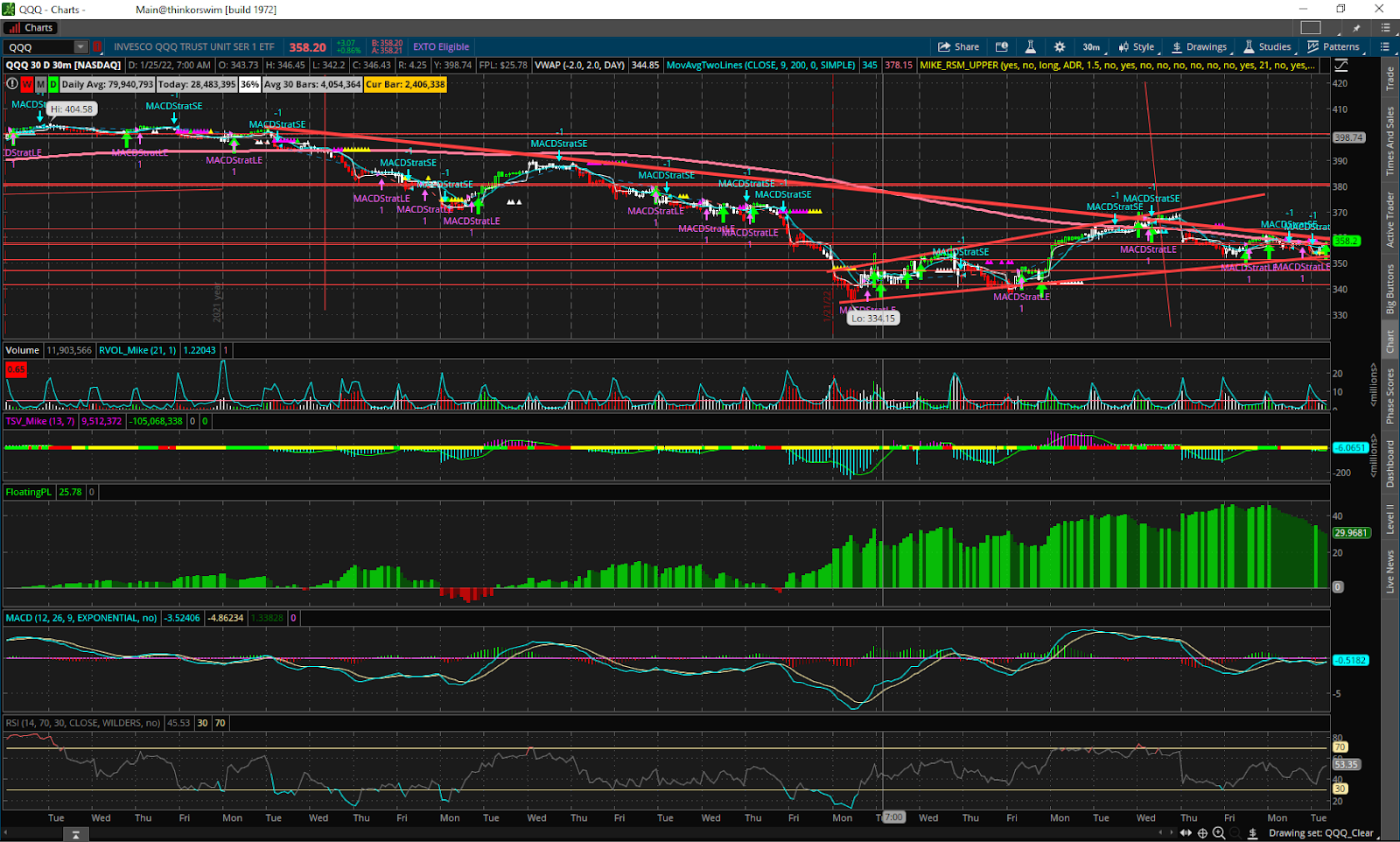Select the flask quick-study icon in the toolbar

coord(1031,46)
